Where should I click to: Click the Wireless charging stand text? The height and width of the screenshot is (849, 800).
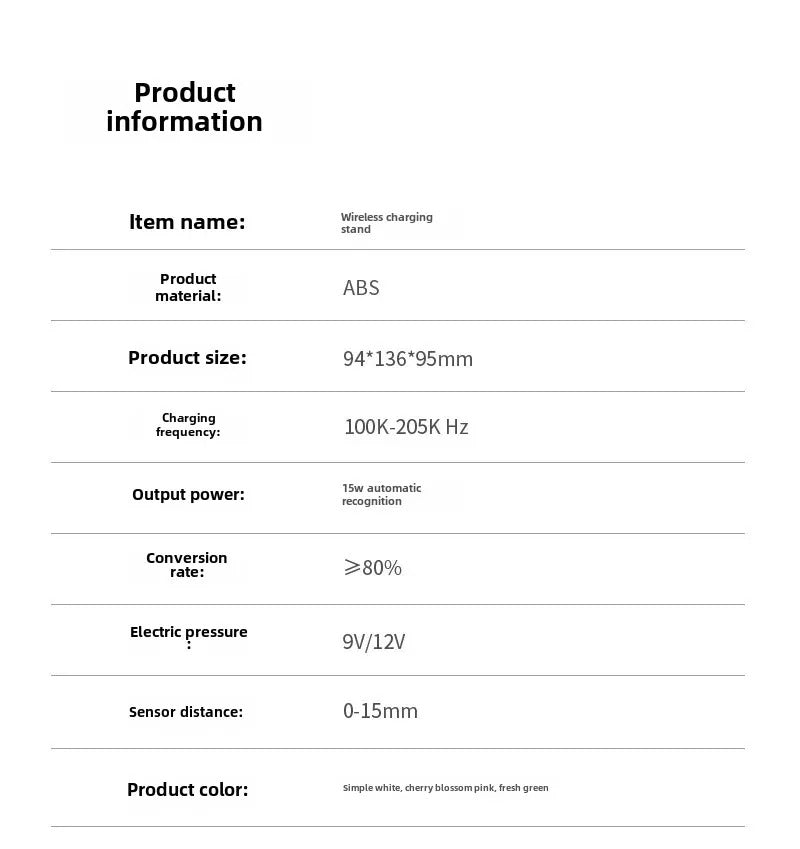pyautogui.click(x=386, y=223)
